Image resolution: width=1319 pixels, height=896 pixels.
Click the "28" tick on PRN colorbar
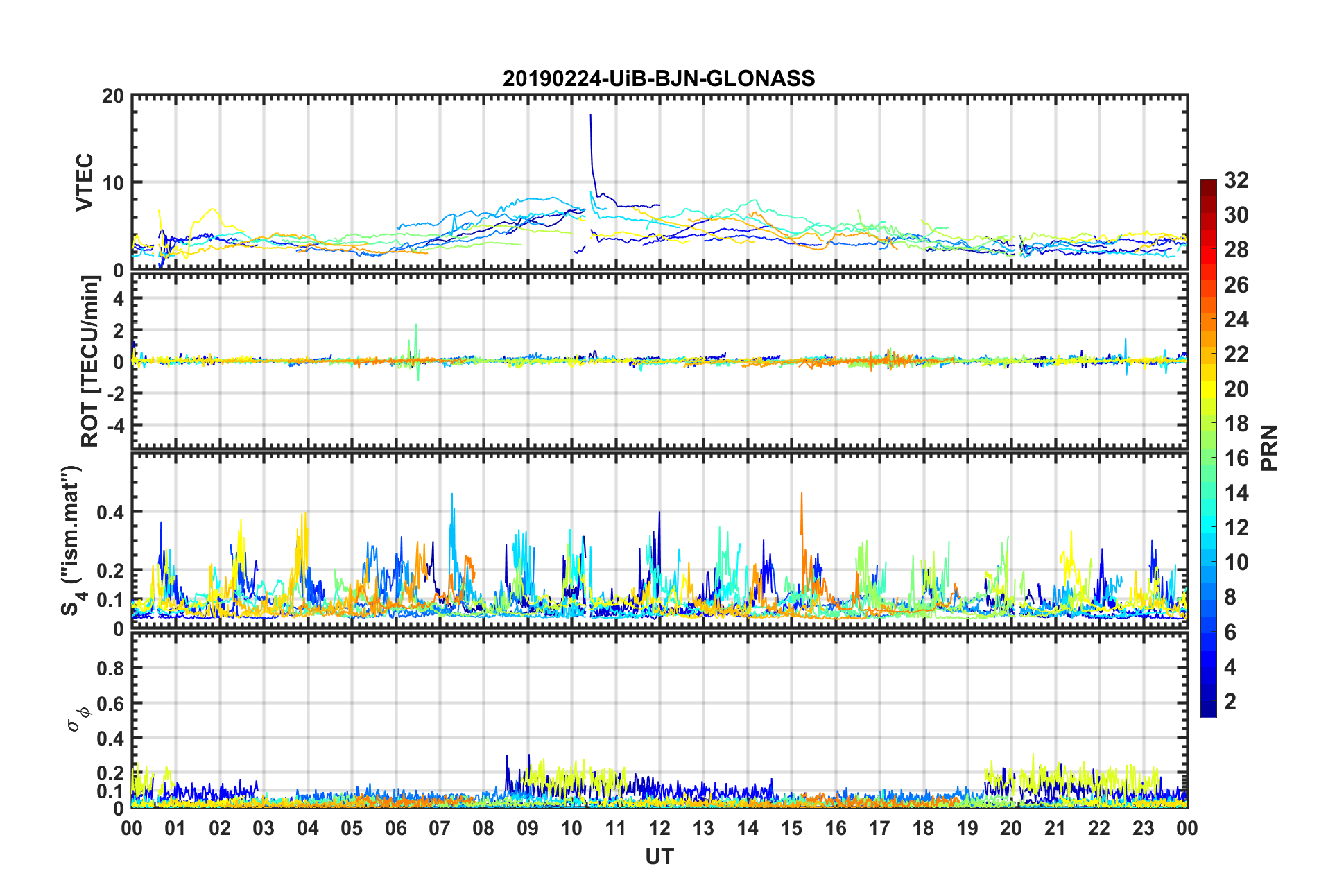click(1236, 250)
